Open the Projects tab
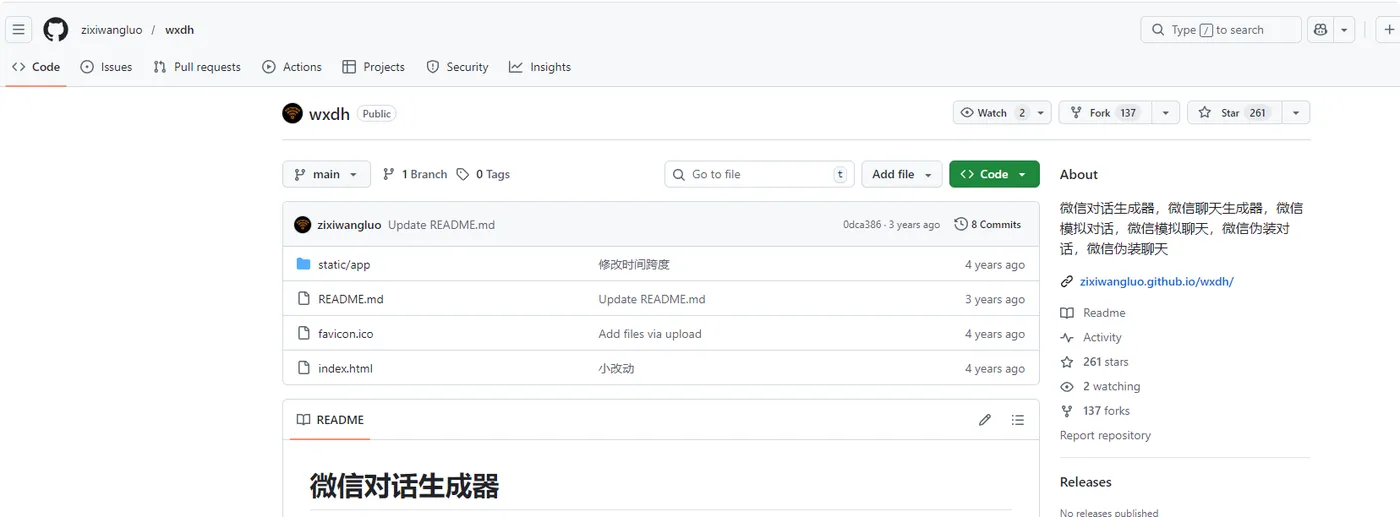The width and height of the screenshot is (1400, 517). click(373, 67)
